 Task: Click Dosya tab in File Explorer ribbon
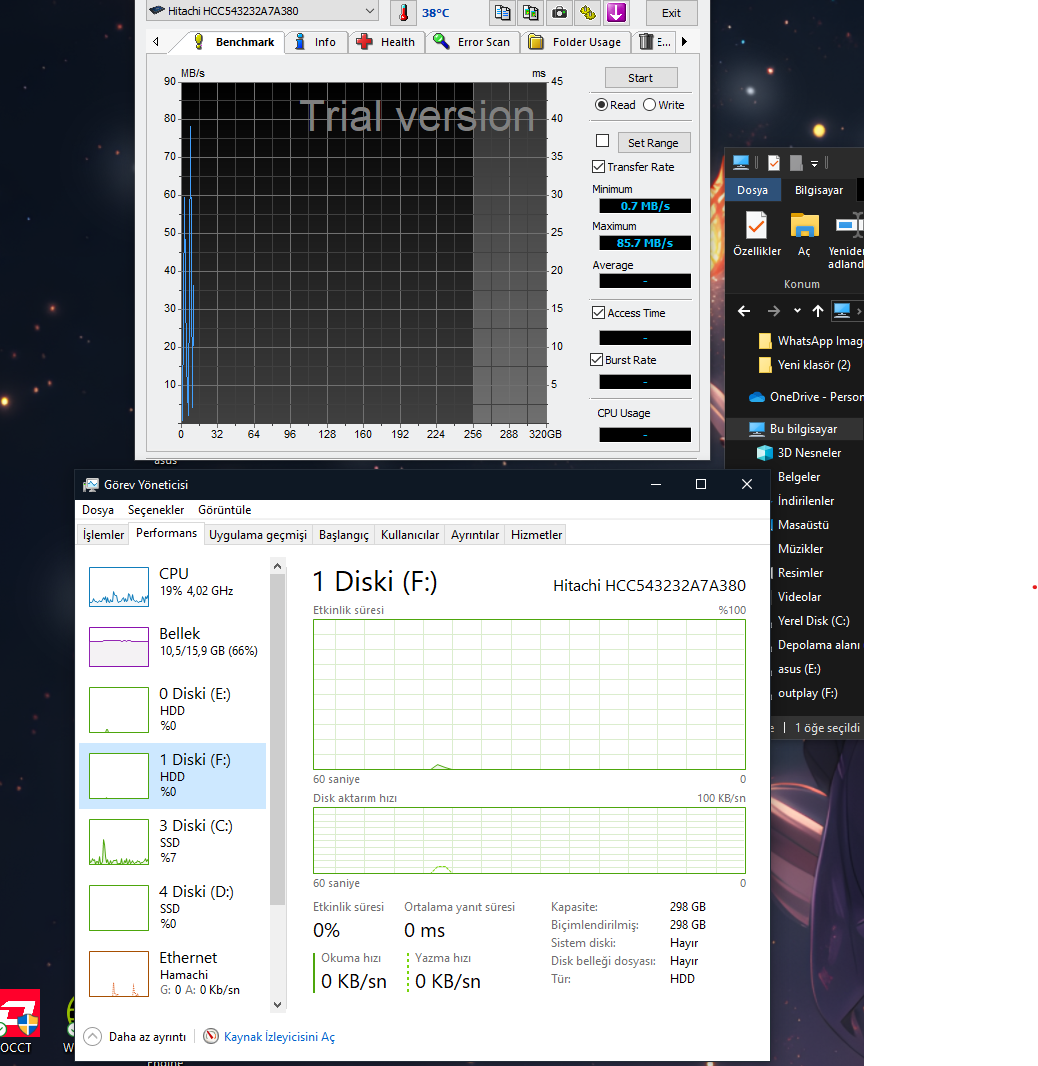click(x=752, y=190)
